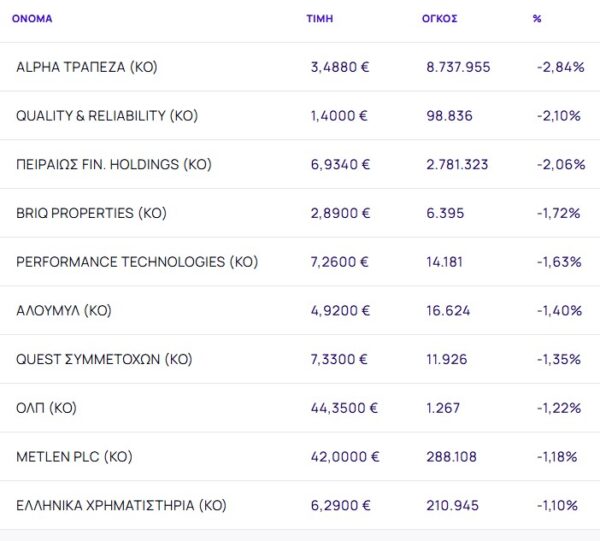The width and height of the screenshot is (600, 541).
Task: Click the ΟΛΠ (ΚΟ) stock name
Action: point(46,408)
